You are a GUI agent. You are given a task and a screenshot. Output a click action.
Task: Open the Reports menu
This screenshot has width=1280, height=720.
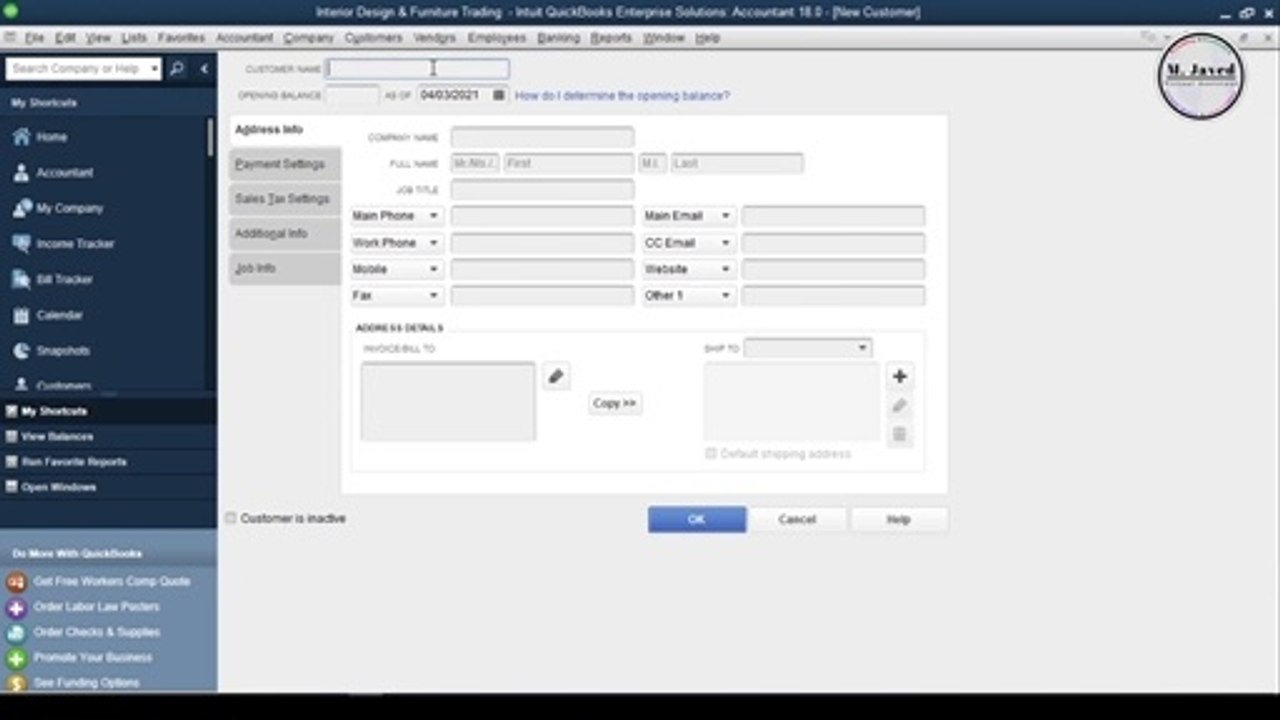(611, 38)
